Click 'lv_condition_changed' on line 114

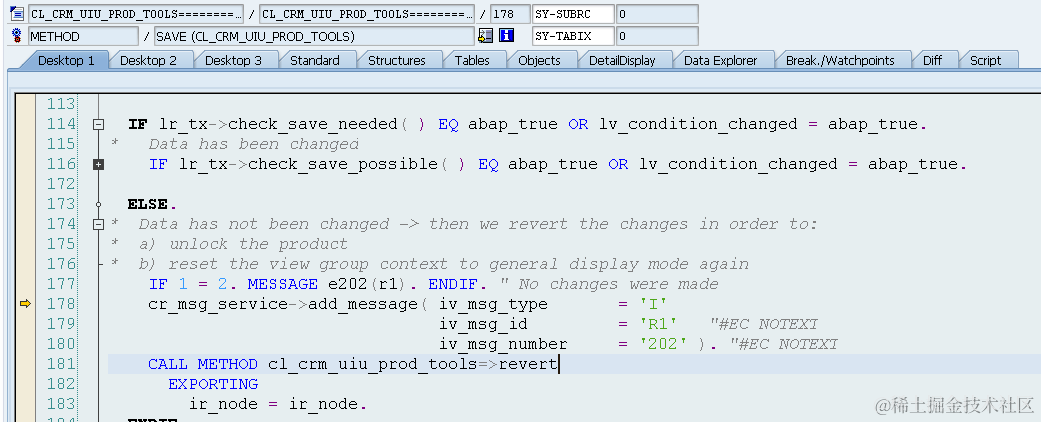point(698,124)
